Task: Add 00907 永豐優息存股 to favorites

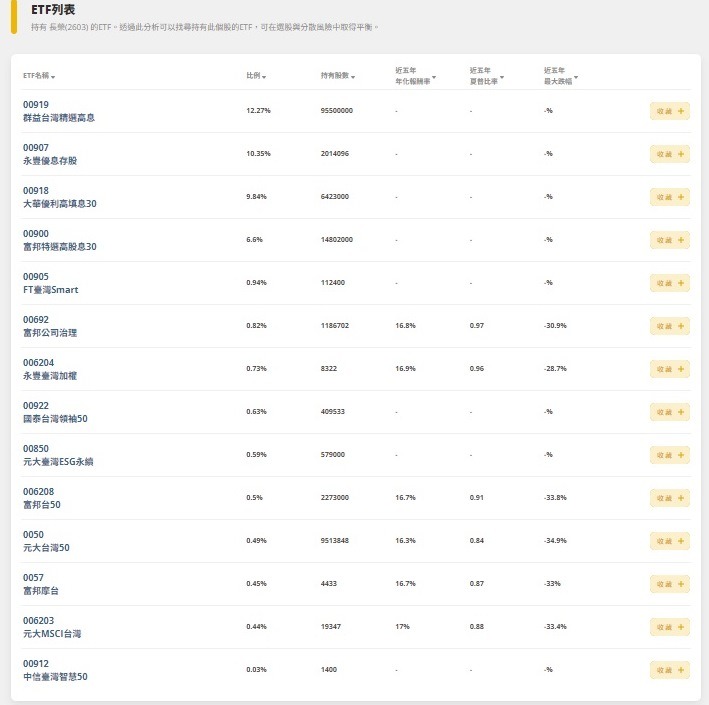Action: tap(670, 154)
